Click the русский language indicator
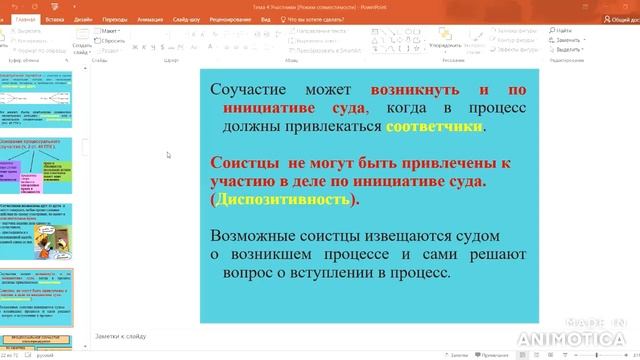Screen dimensions: 640x360 tap(45, 355)
